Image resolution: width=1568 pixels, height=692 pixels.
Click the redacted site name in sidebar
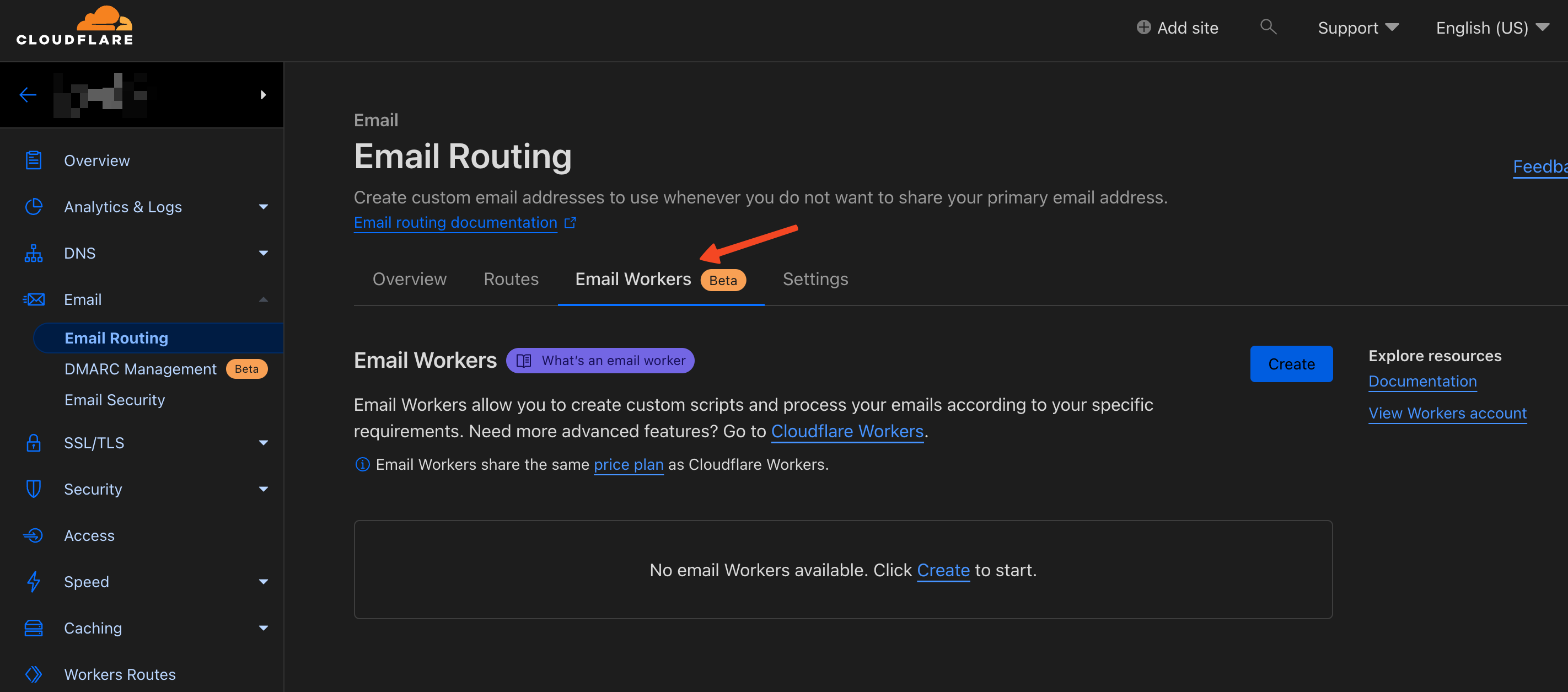101,95
